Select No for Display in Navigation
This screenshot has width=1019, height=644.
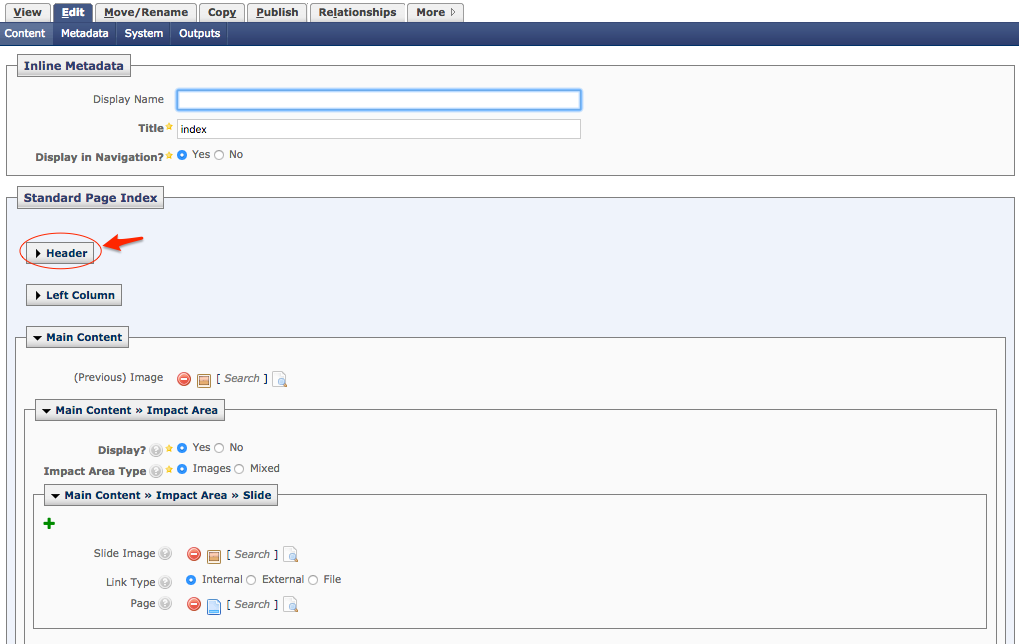pos(218,155)
